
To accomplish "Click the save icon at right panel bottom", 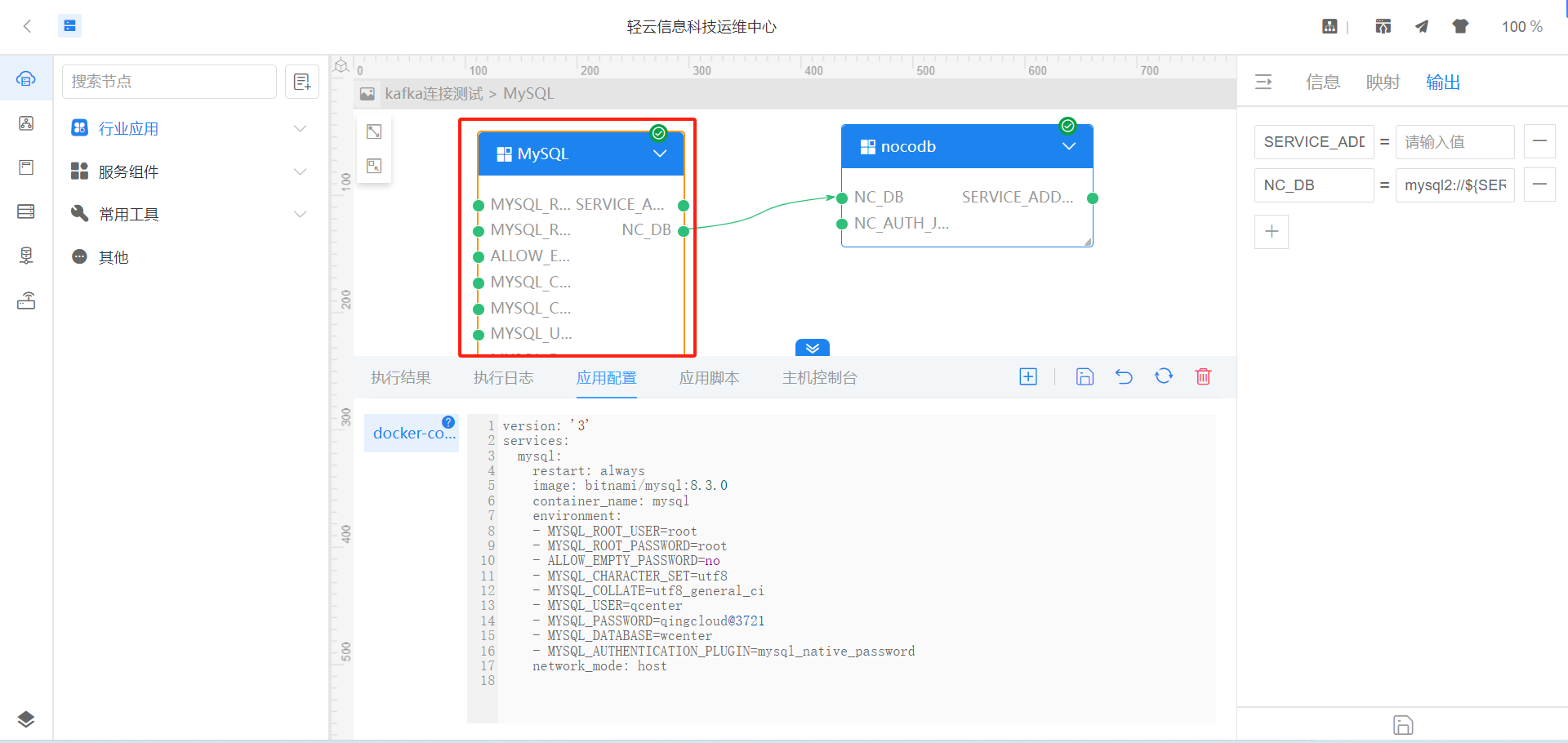I will (x=1403, y=725).
